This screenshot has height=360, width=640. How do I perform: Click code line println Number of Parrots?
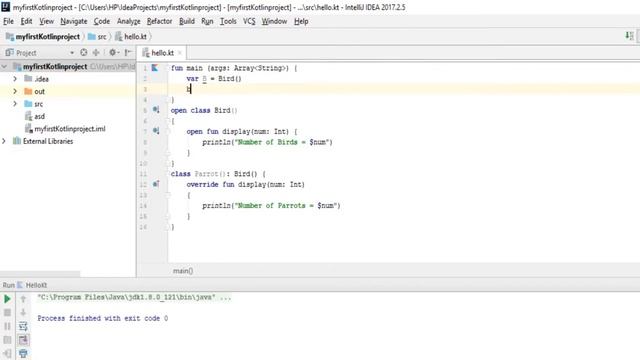(x=271, y=205)
